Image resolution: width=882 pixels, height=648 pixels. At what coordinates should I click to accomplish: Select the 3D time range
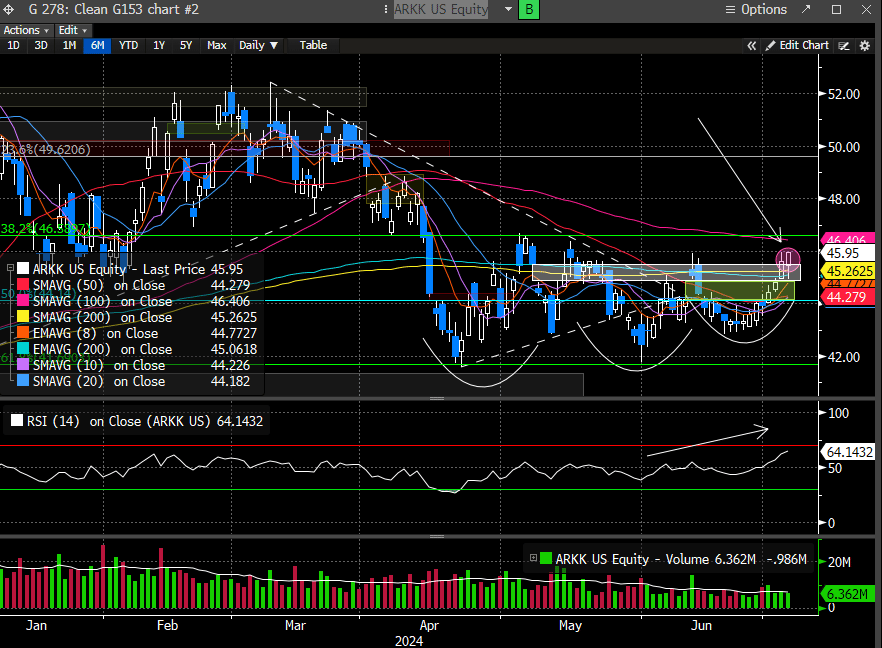(x=40, y=46)
